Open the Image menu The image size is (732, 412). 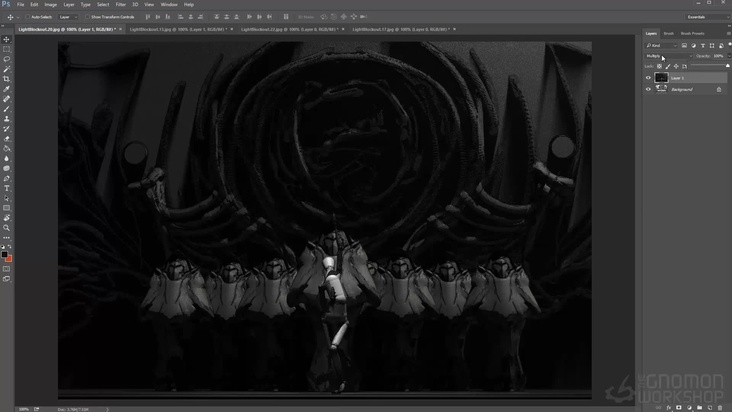(50, 5)
